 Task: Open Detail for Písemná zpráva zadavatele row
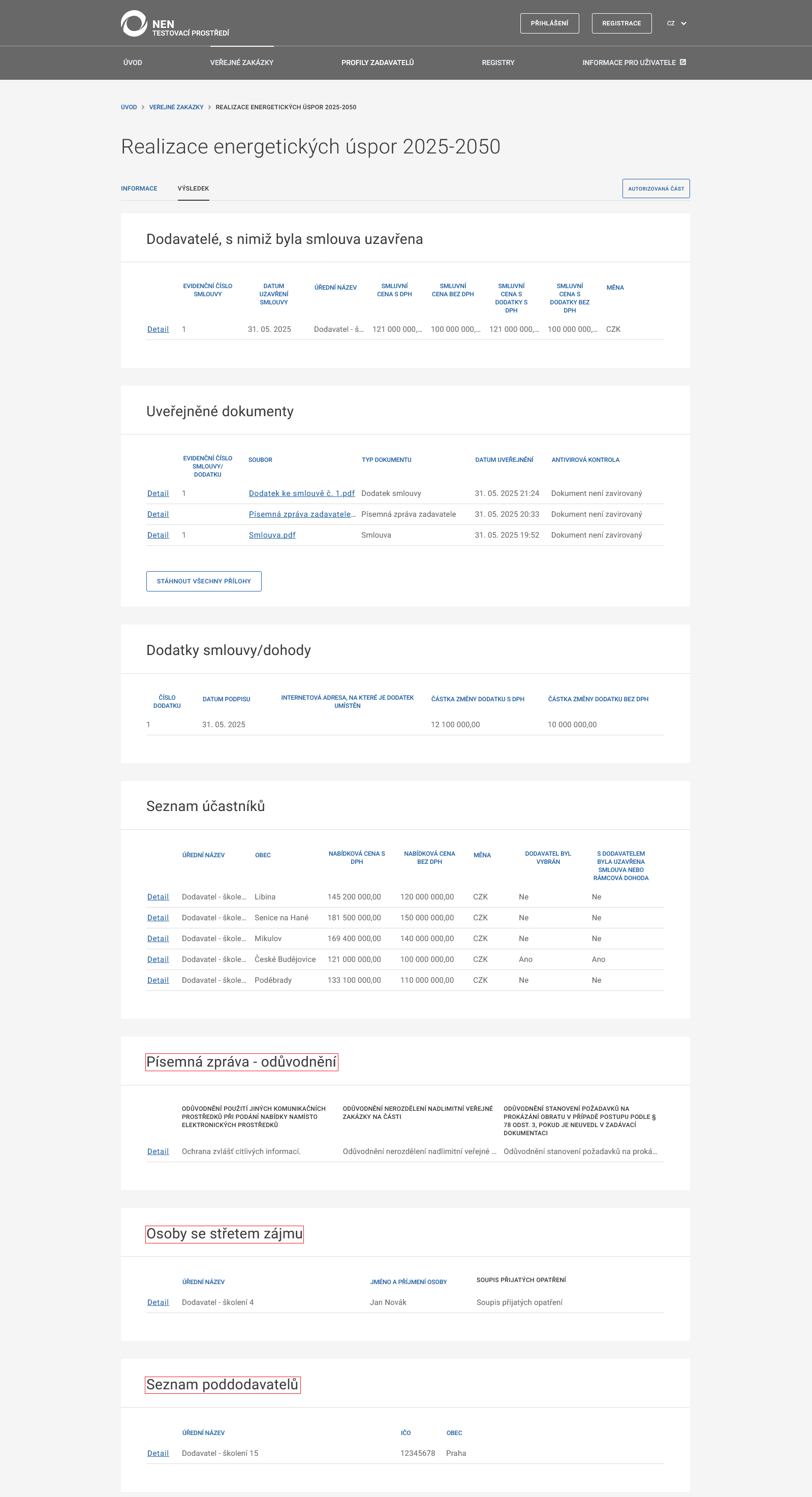[158, 514]
